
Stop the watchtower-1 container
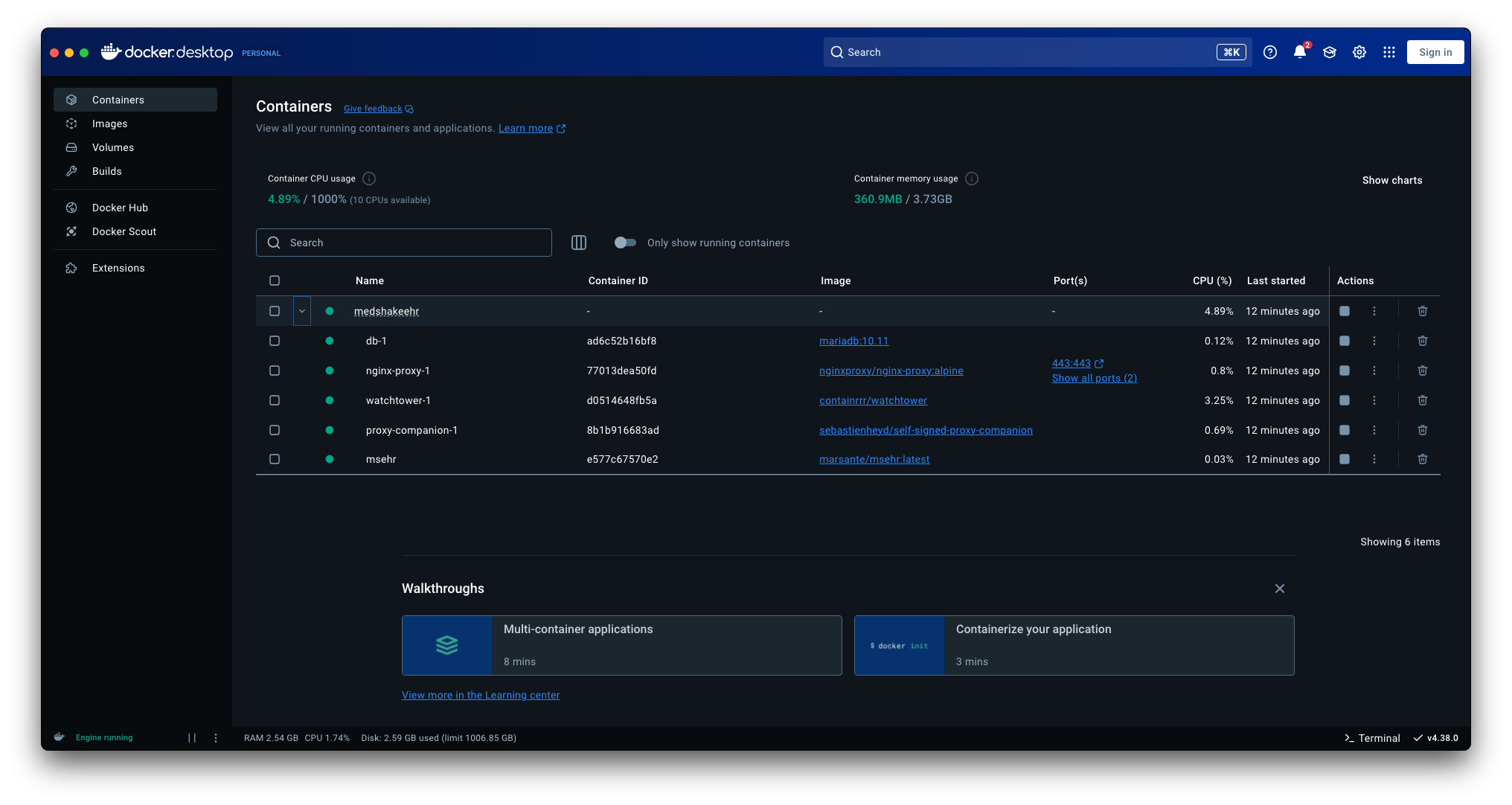click(1345, 400)
